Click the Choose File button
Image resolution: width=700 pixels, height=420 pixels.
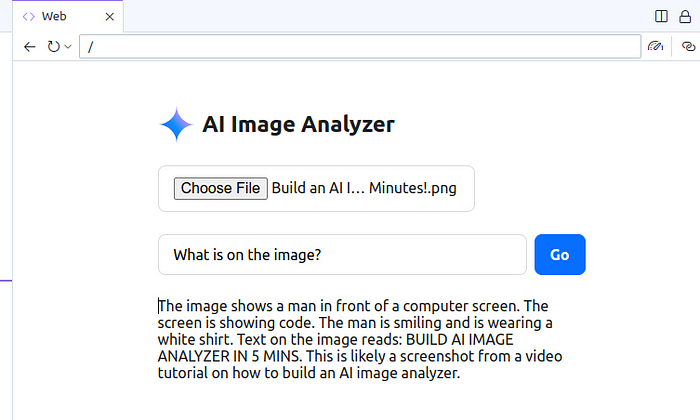tap(221, 188)
